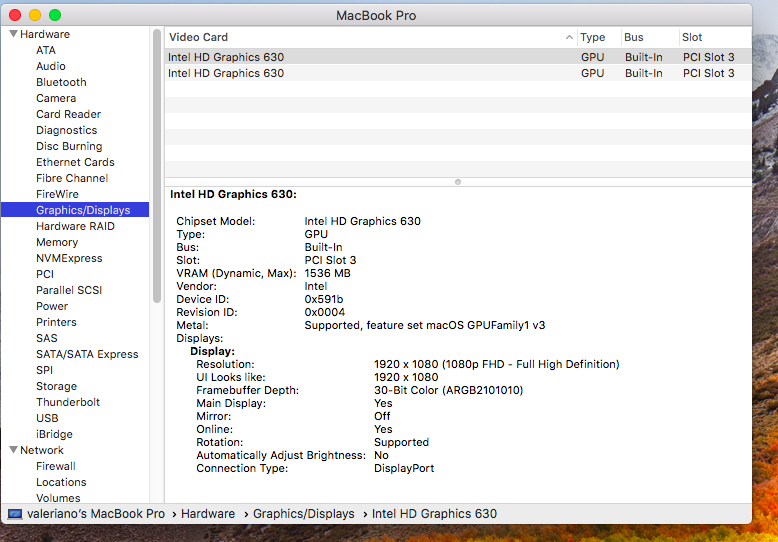Click the Revision ID value 0x0004
Image resolution: width=778 pixels, height=542 pixels.
[x=324, y=312]
